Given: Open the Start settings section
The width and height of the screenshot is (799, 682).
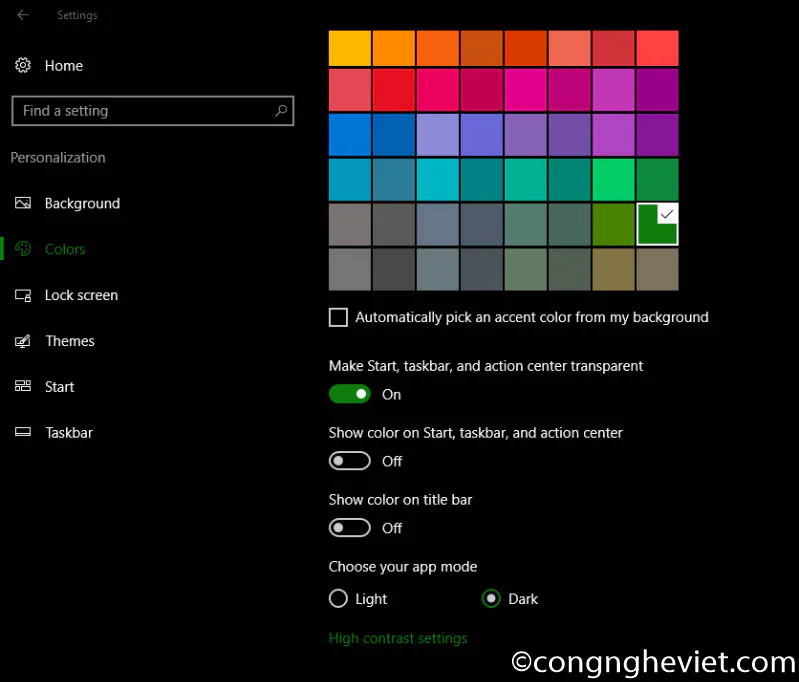Looking at the screenshot, I should (x=59, y=387).
